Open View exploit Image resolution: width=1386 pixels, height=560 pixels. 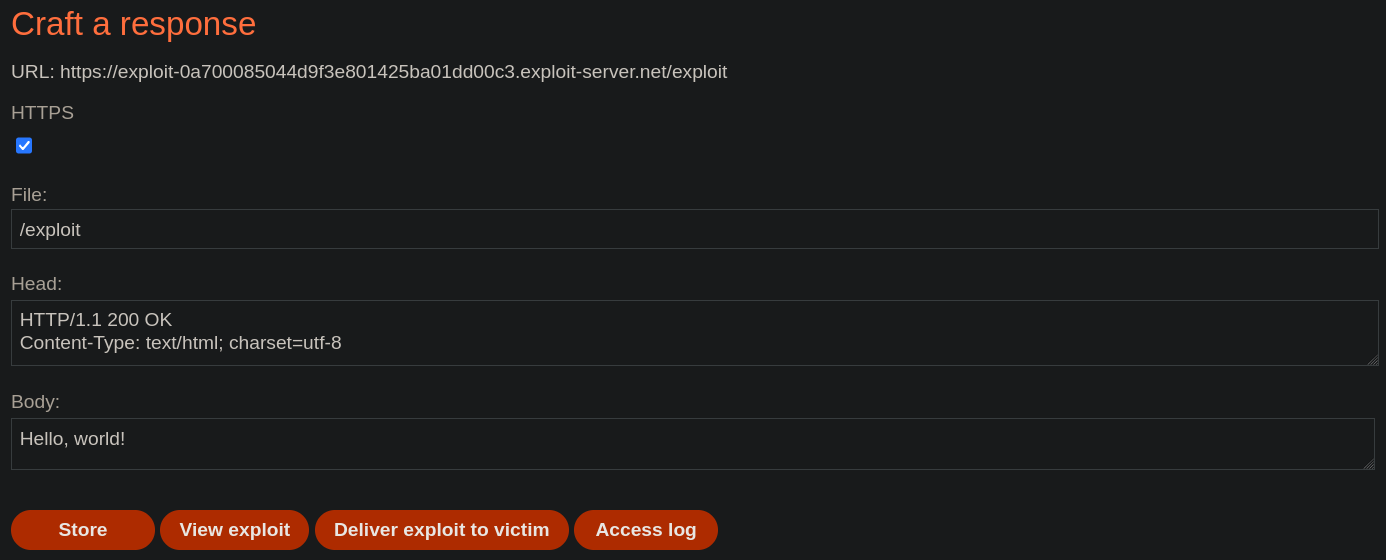[x=234, y=530]
